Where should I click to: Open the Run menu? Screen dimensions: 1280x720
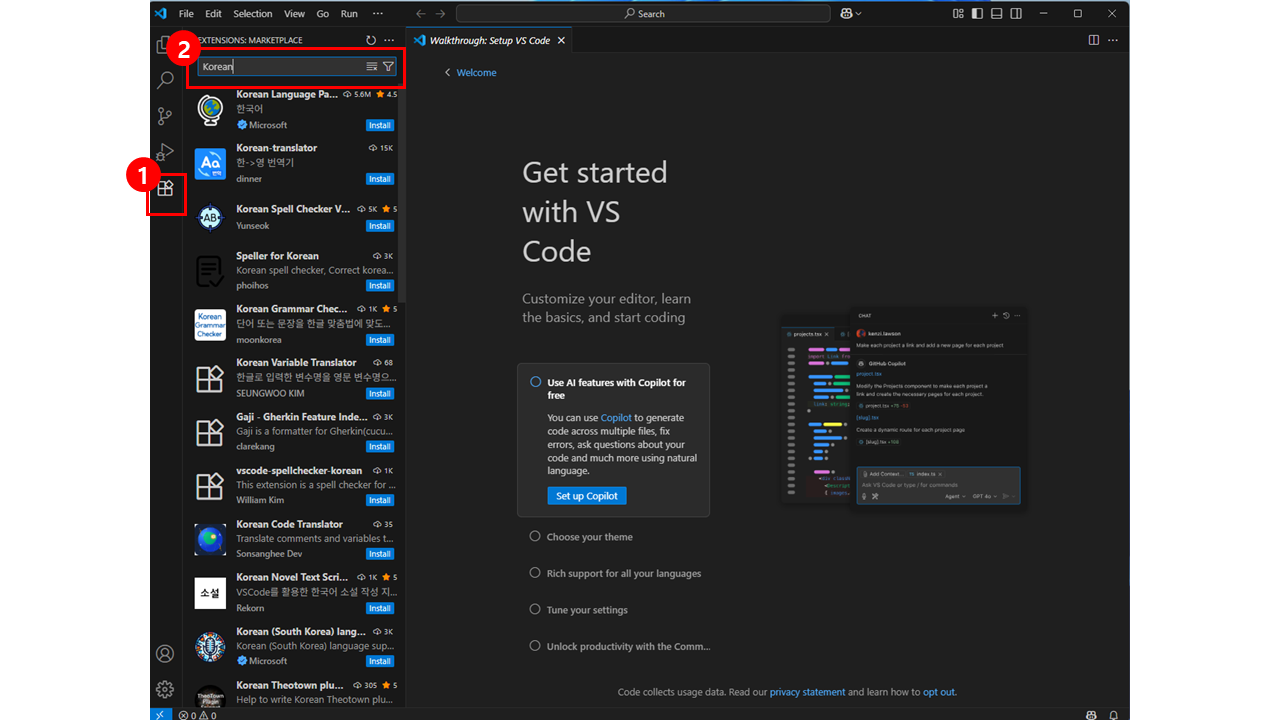(x=349, y=13)
